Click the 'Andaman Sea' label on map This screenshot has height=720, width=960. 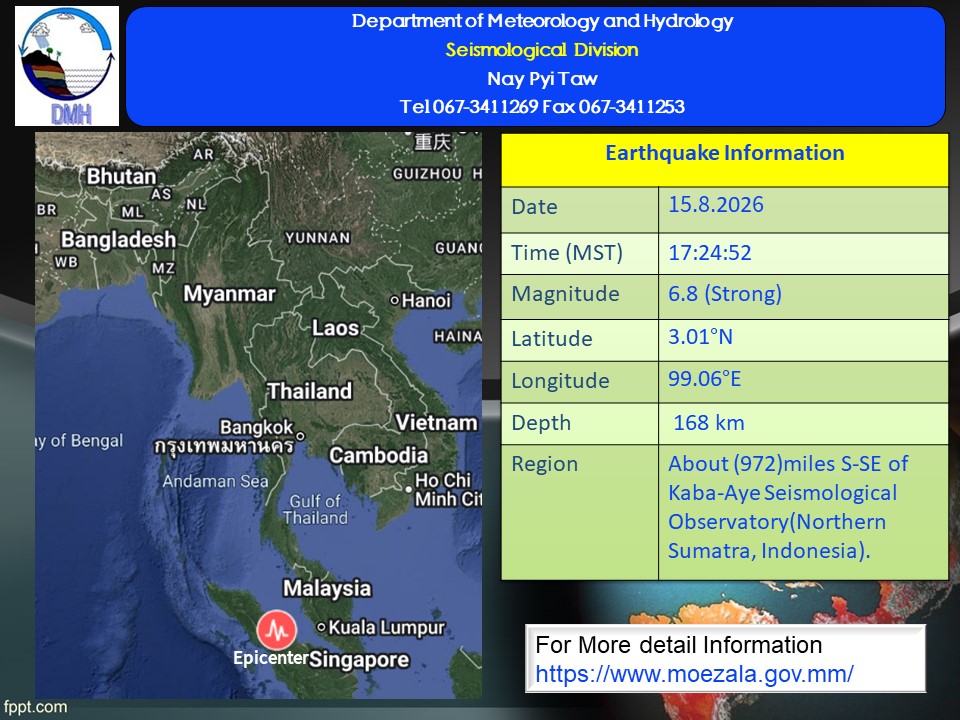click(x=216, y=481)
